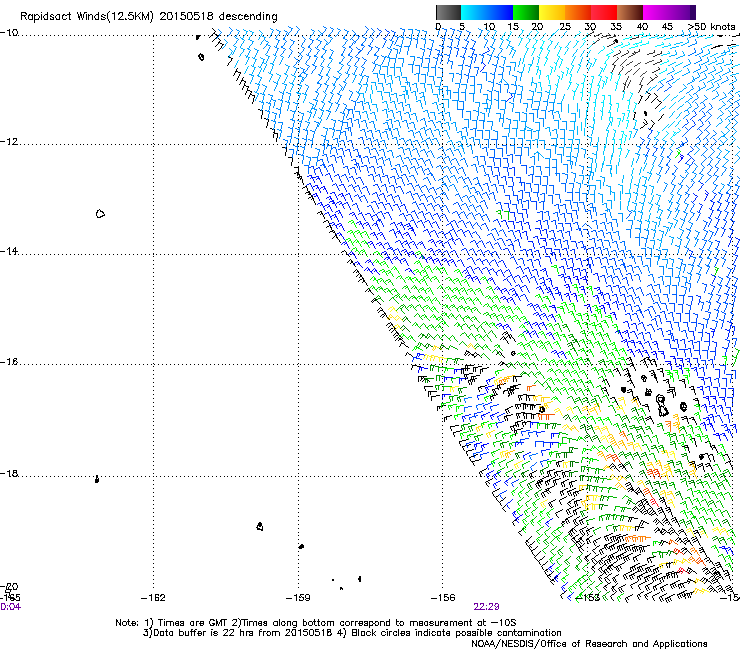Click the small island at -159, -19.3
The width and height of the screenshot is (740, 650).
[301, 546]
